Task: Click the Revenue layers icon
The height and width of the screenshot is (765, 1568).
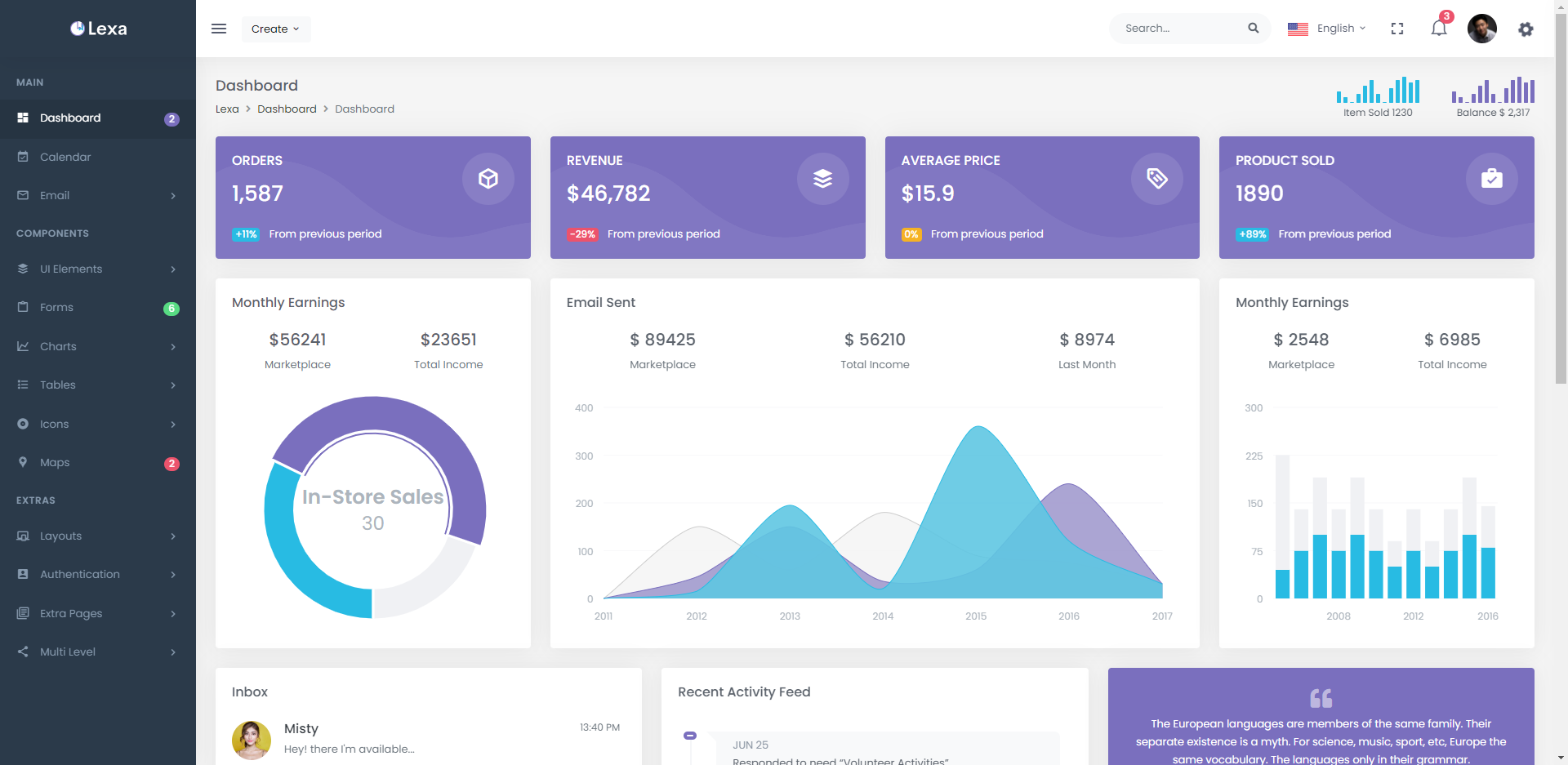Action: (x=822, y=179)
